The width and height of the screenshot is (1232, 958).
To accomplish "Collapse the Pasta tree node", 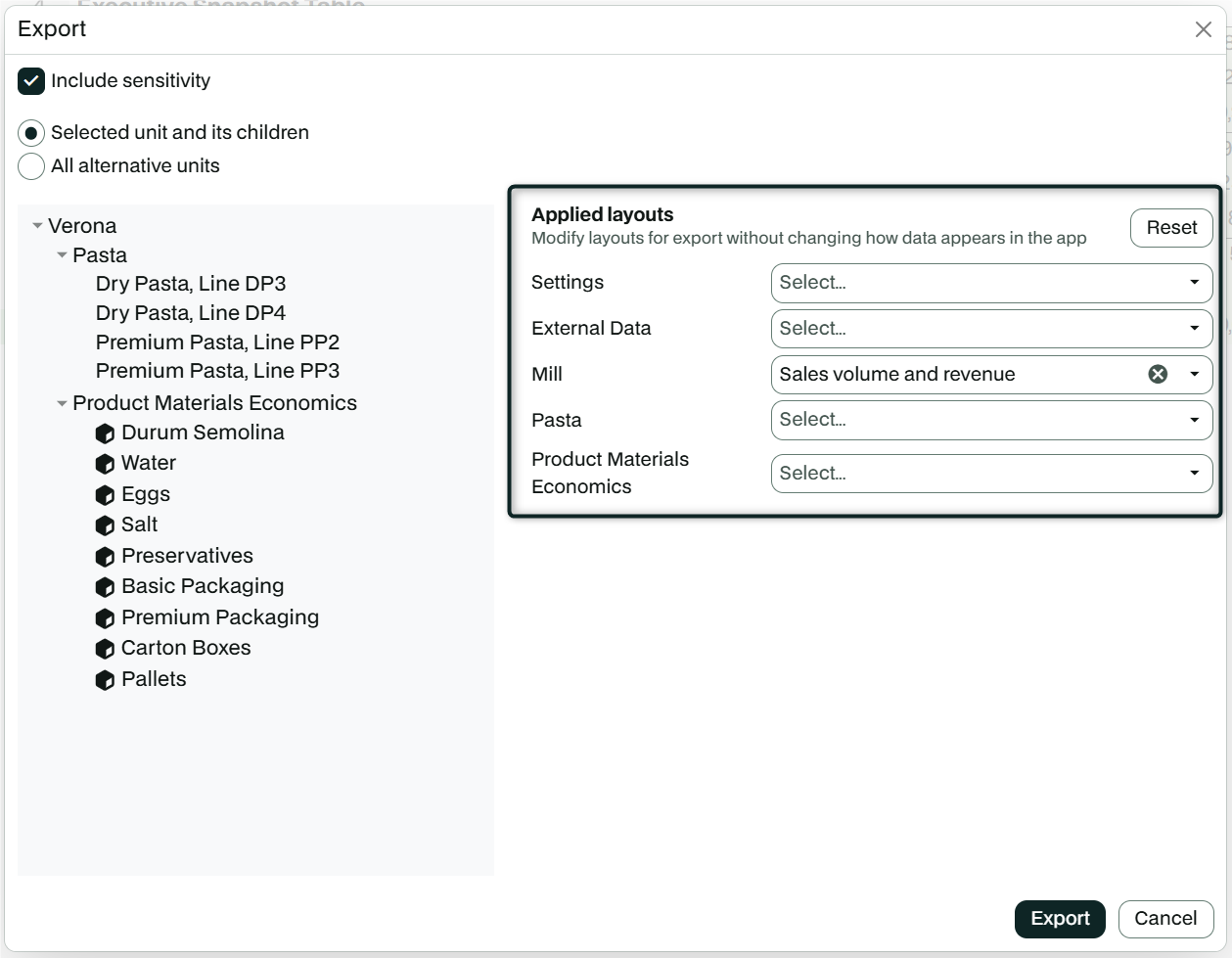I will (62, 255).
